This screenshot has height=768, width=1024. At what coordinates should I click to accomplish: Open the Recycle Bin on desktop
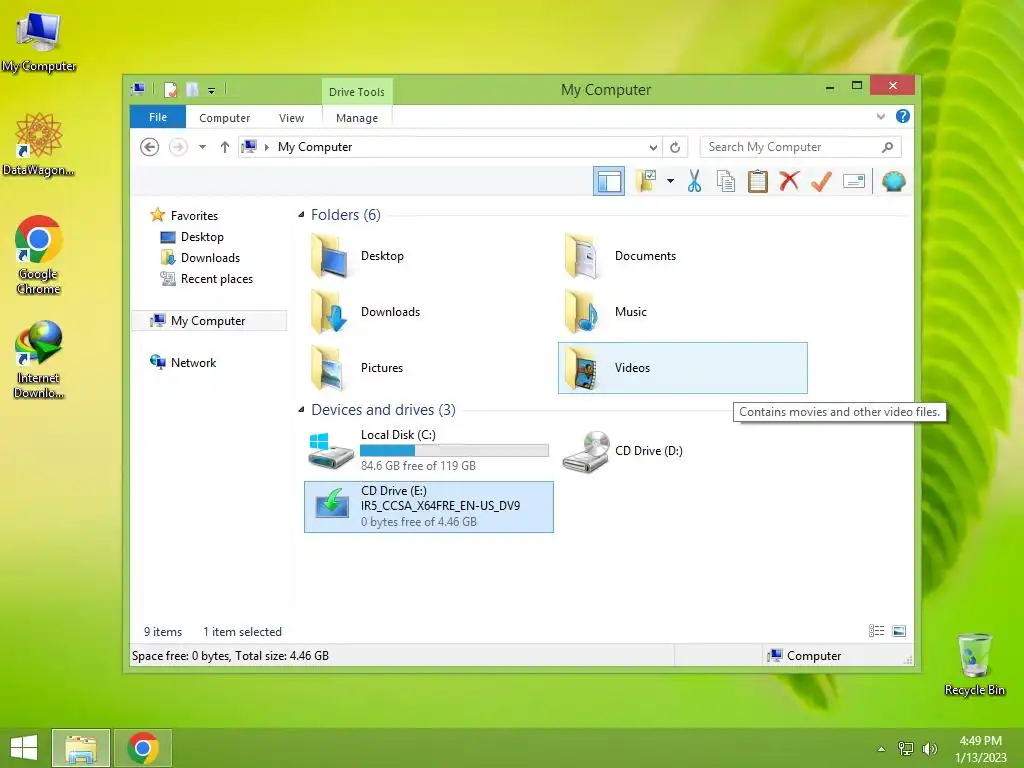click(x=974, y=664)
